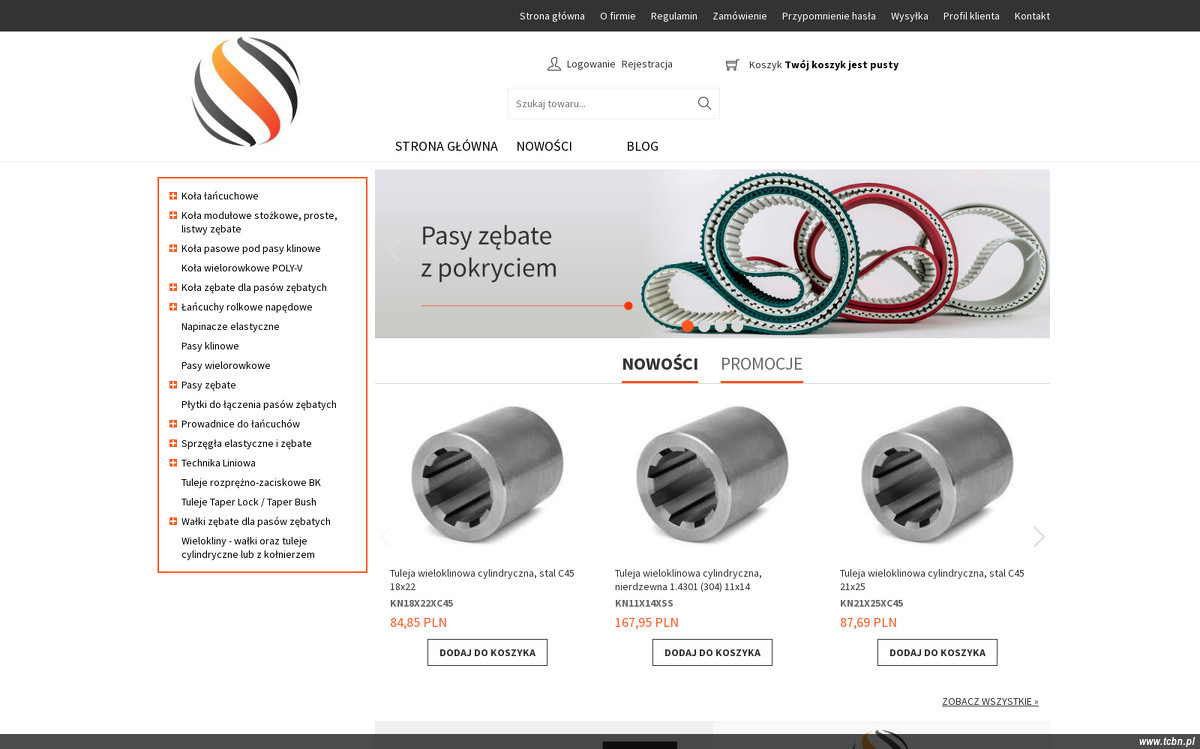Open Regulamin top bar link
The image size is (1200, 749).
674,16
